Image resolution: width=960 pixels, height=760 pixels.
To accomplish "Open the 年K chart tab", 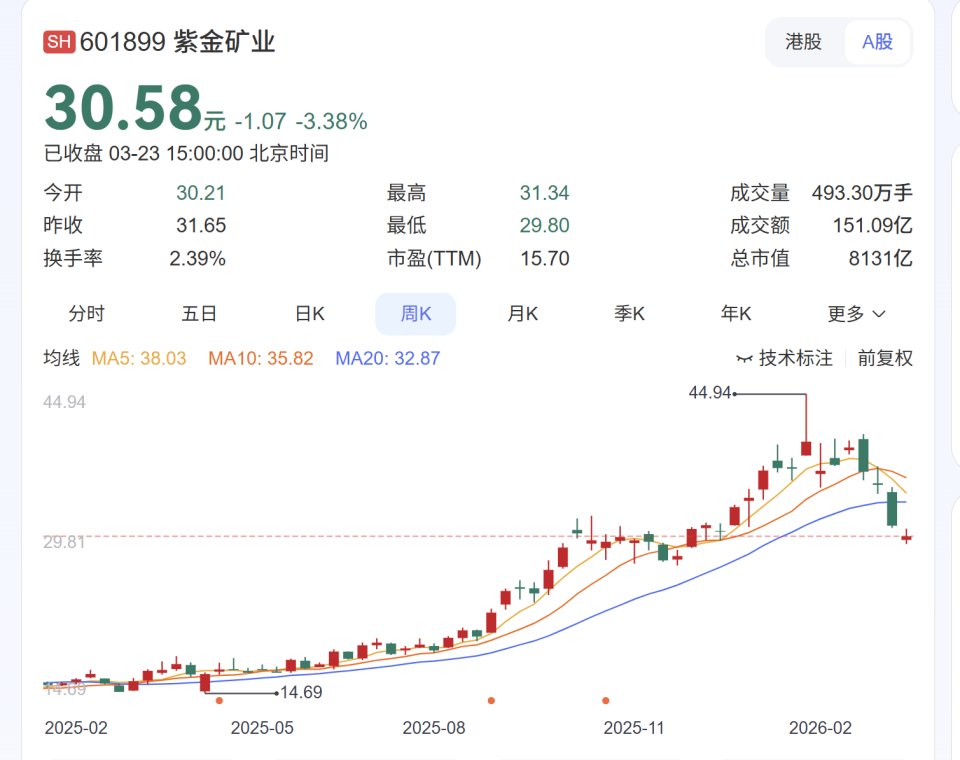I will 736,314.
